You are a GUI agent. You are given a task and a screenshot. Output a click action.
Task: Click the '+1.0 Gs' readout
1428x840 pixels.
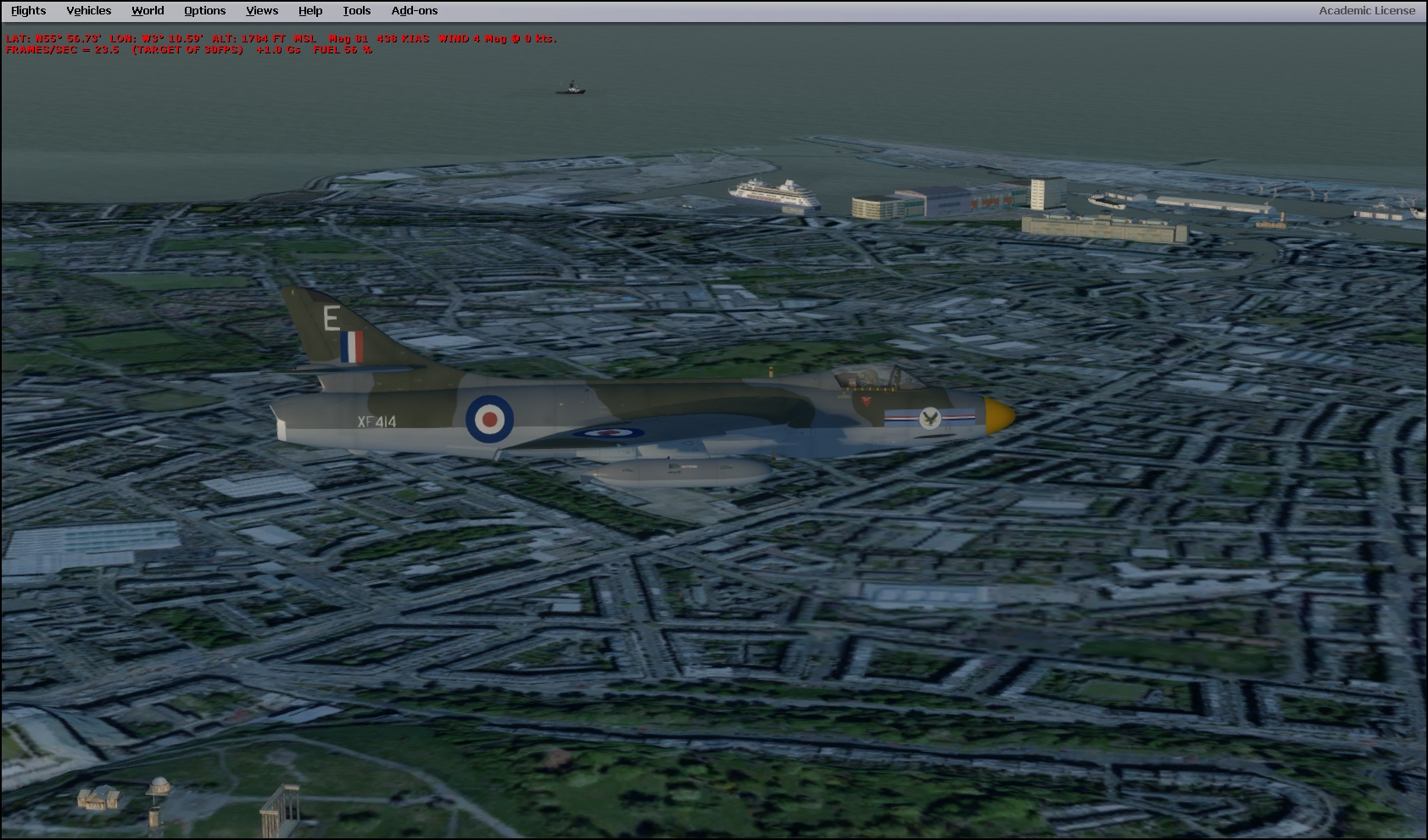pos(278,49)
